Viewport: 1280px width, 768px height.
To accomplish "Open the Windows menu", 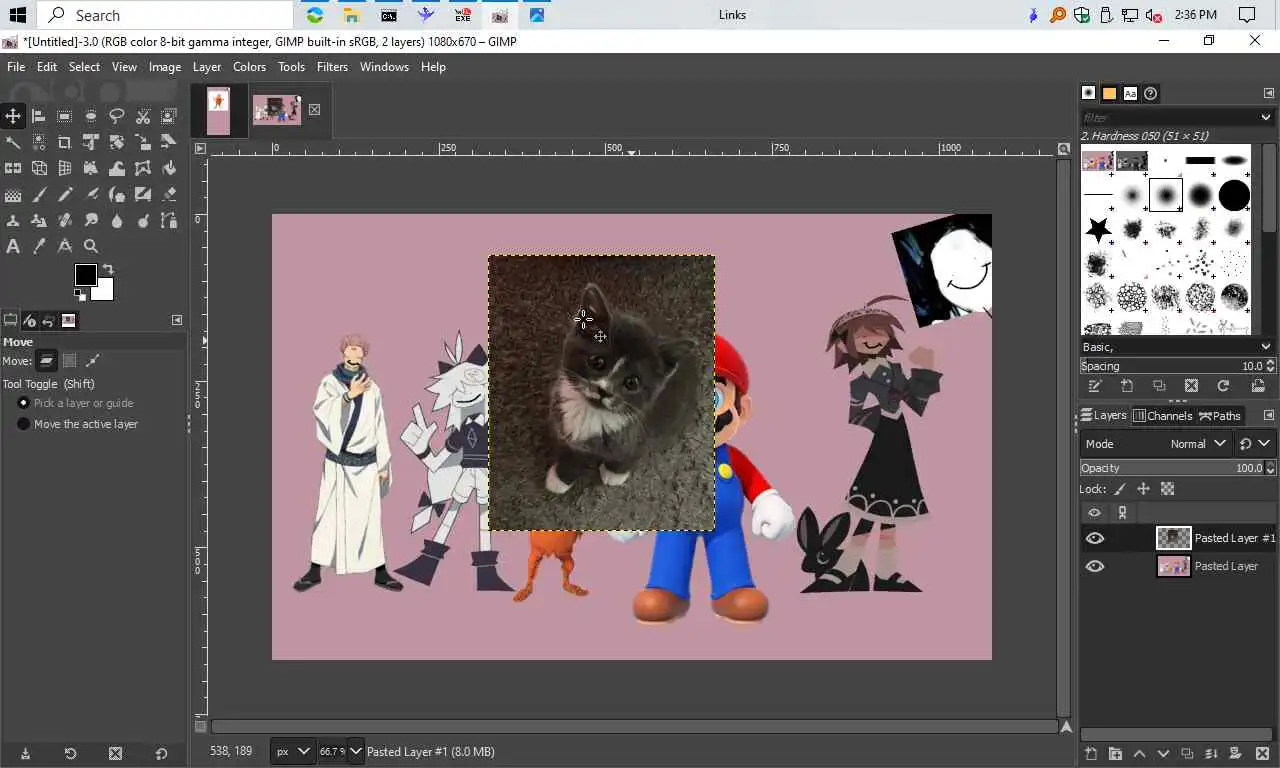I will point(384,67).
